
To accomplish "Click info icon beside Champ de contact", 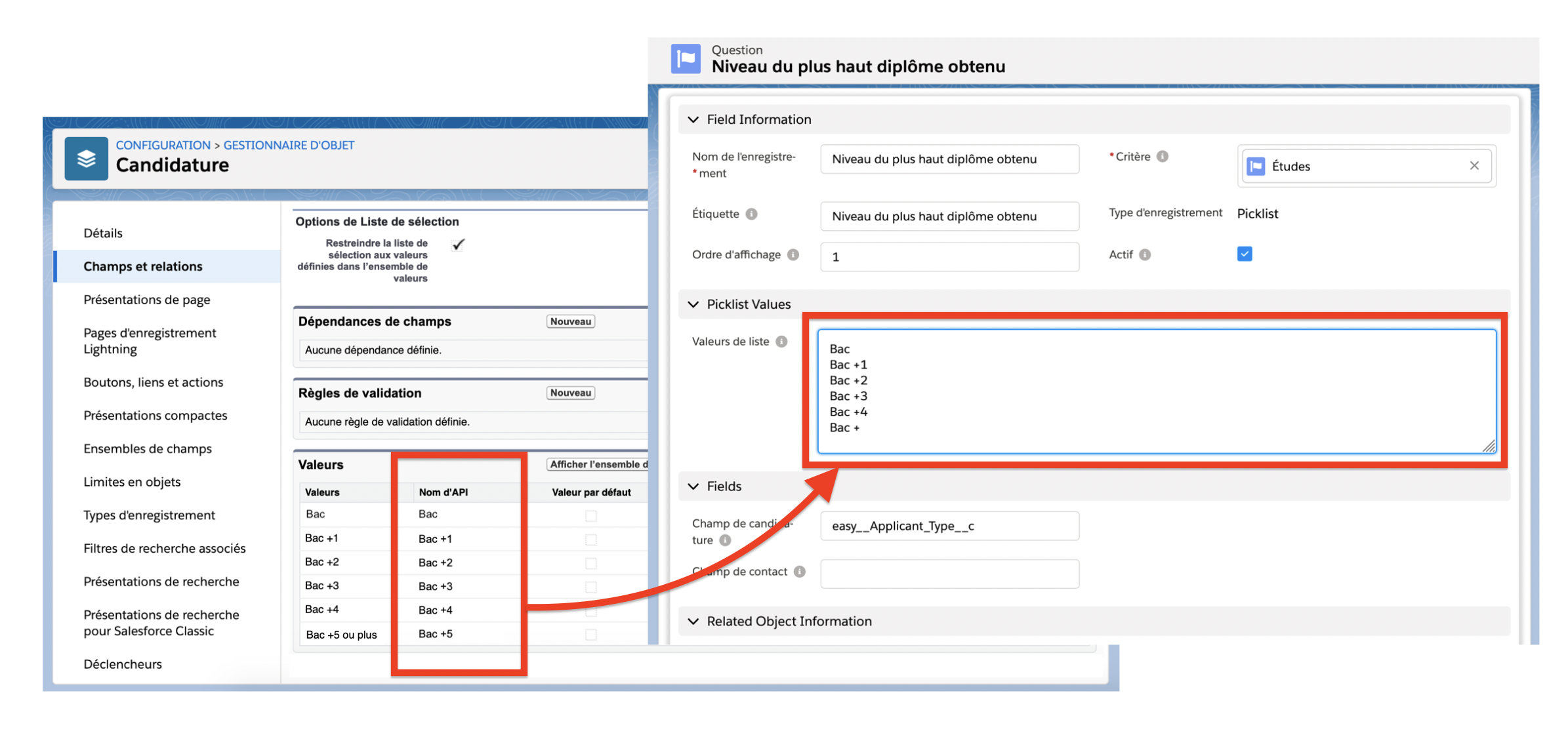I will 799,572.
